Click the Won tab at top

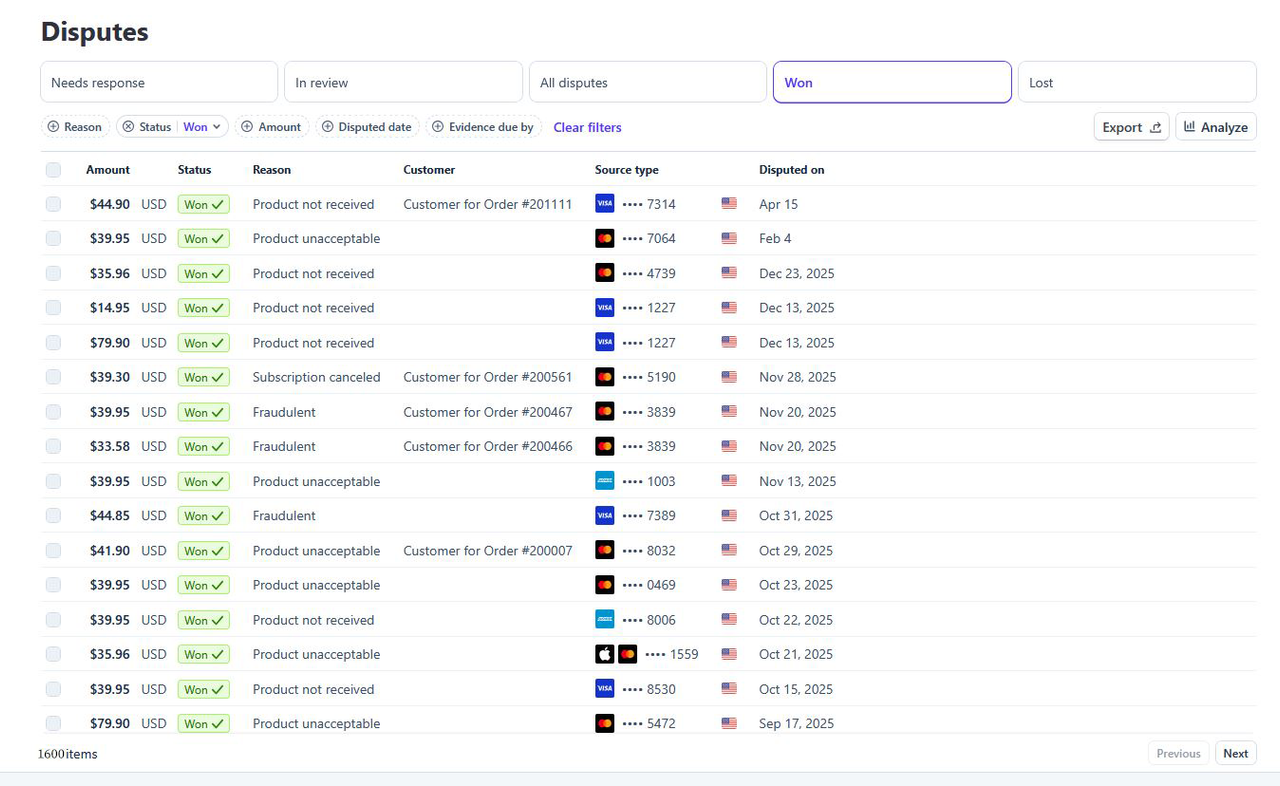892,82
